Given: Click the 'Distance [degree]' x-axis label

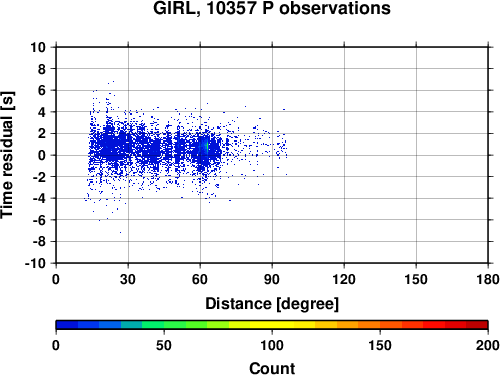Looking at the screenshot, I should tap(272, 304).
